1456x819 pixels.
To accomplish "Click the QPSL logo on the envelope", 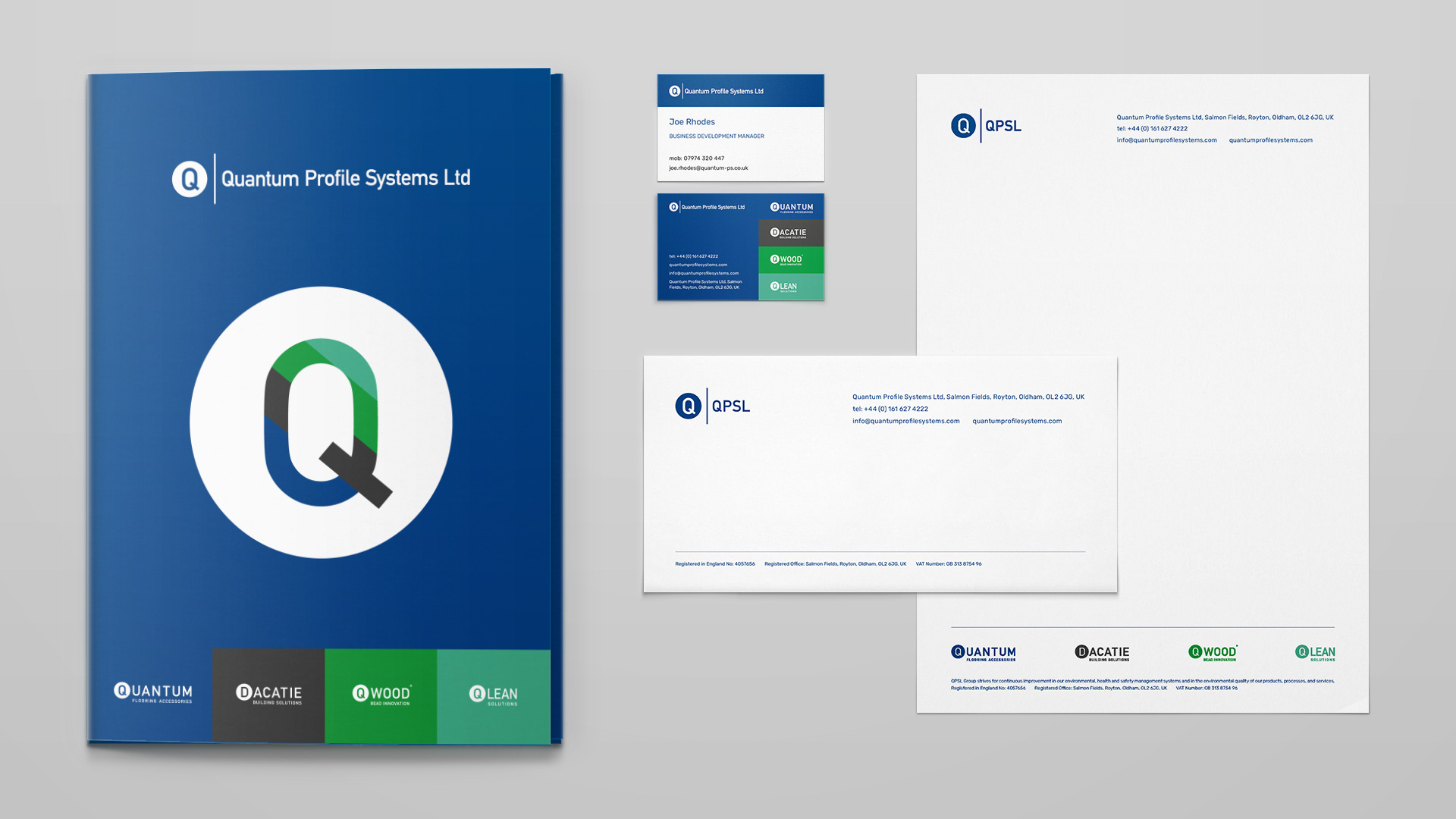I will pyautogui.click(x=712, y=406).
